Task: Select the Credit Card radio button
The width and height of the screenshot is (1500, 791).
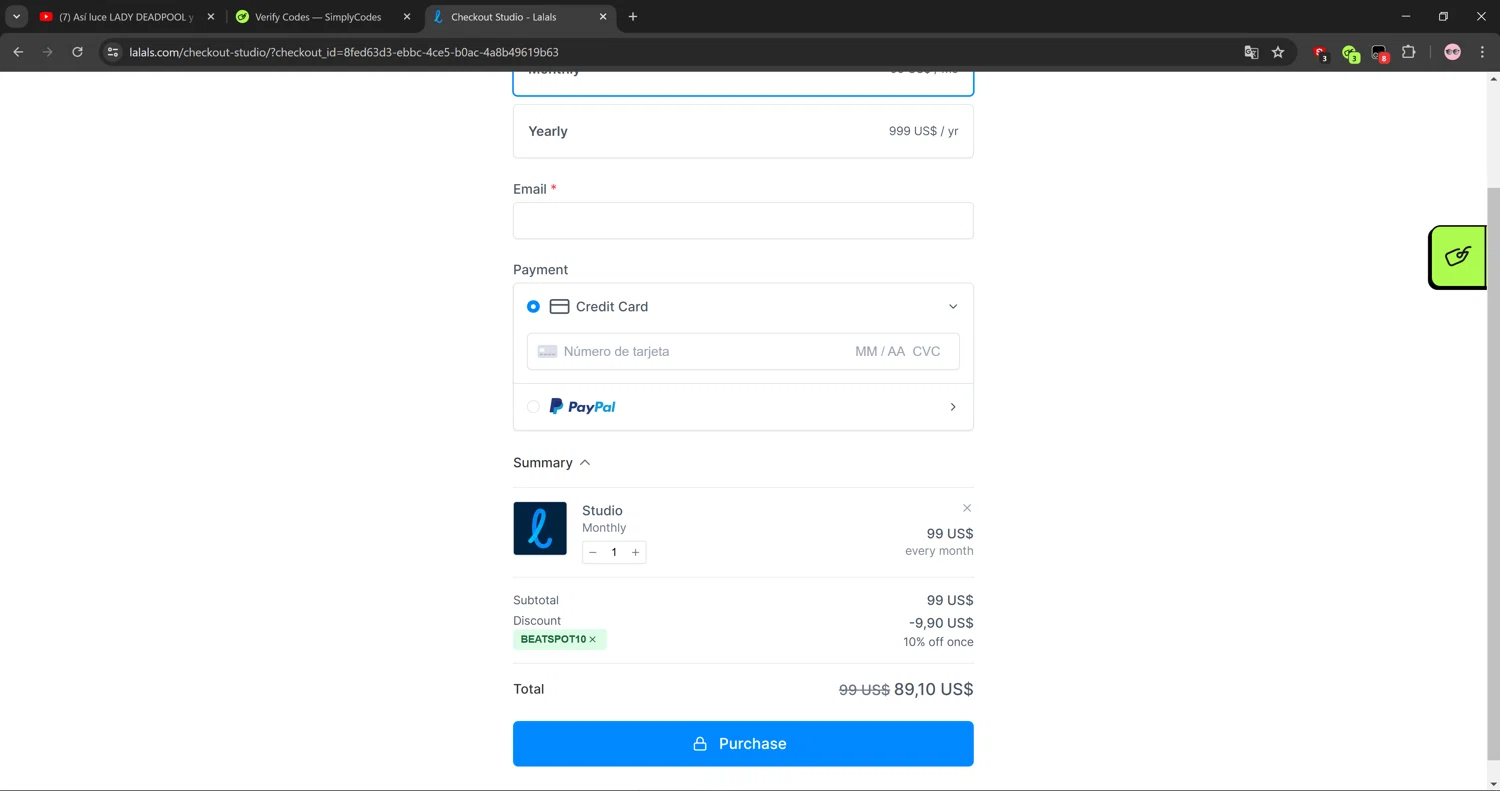Action: (x=533, y=307)
